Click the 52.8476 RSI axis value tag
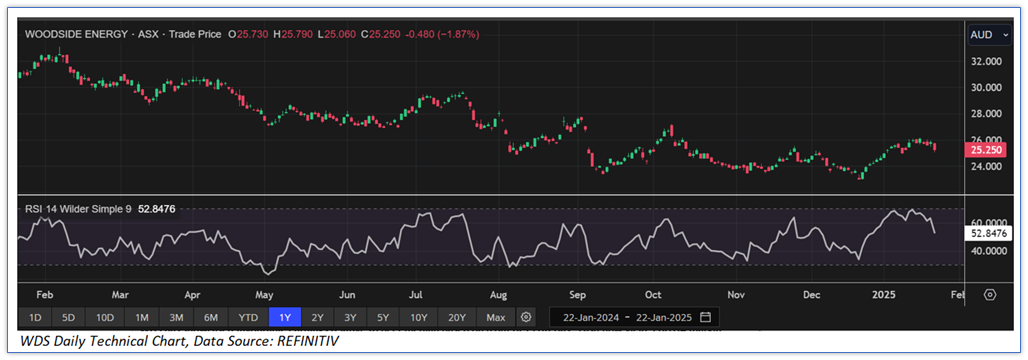Image resolution: width=1028 pixels, height=360 pixels. pos(989,233)
